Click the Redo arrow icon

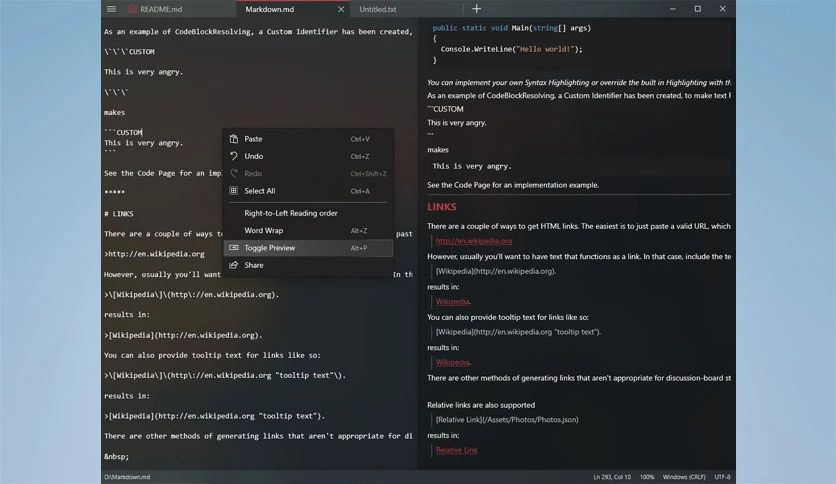tap(234, 173)
